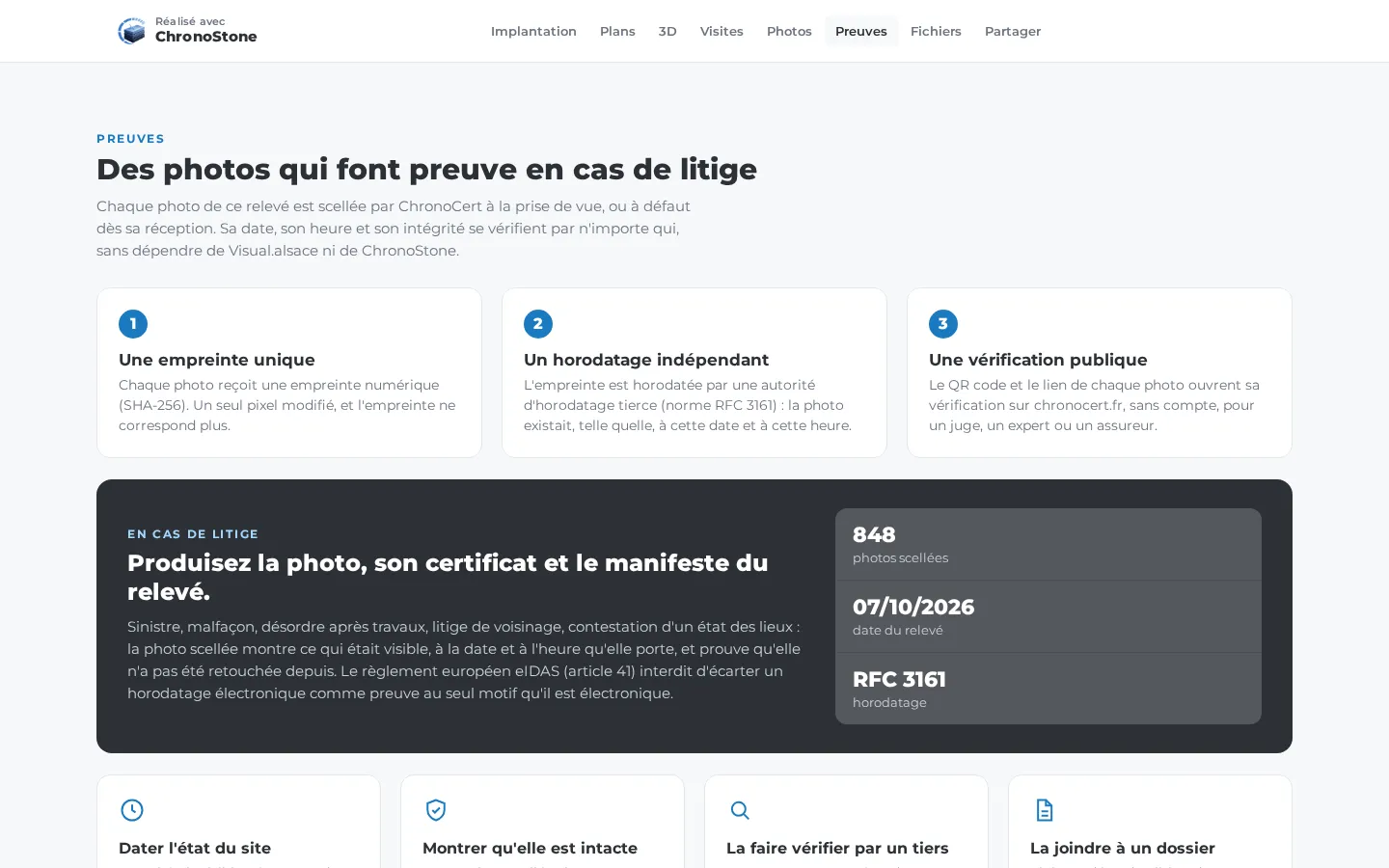The image size is (1389, 868).
Task: Click the La faire vérifier par un tiers title
Action: [837, 849]
